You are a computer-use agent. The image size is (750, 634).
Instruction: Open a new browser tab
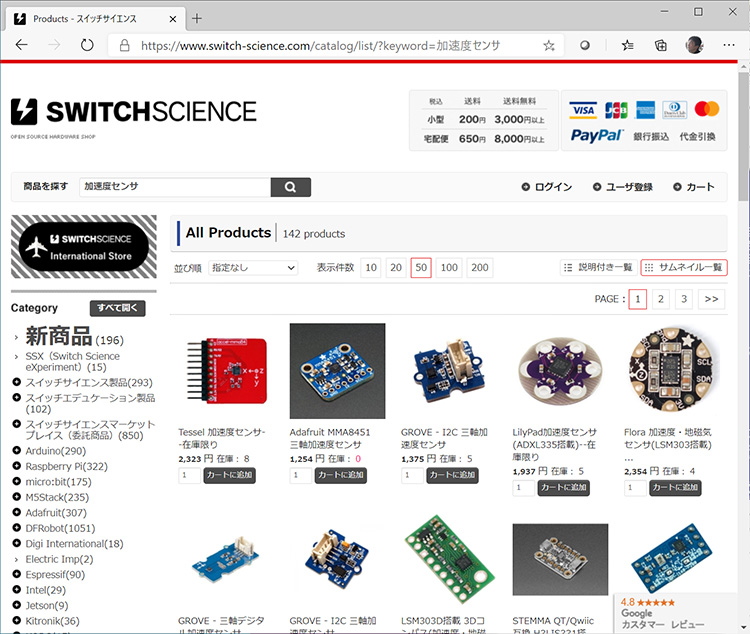pos(197,19)
